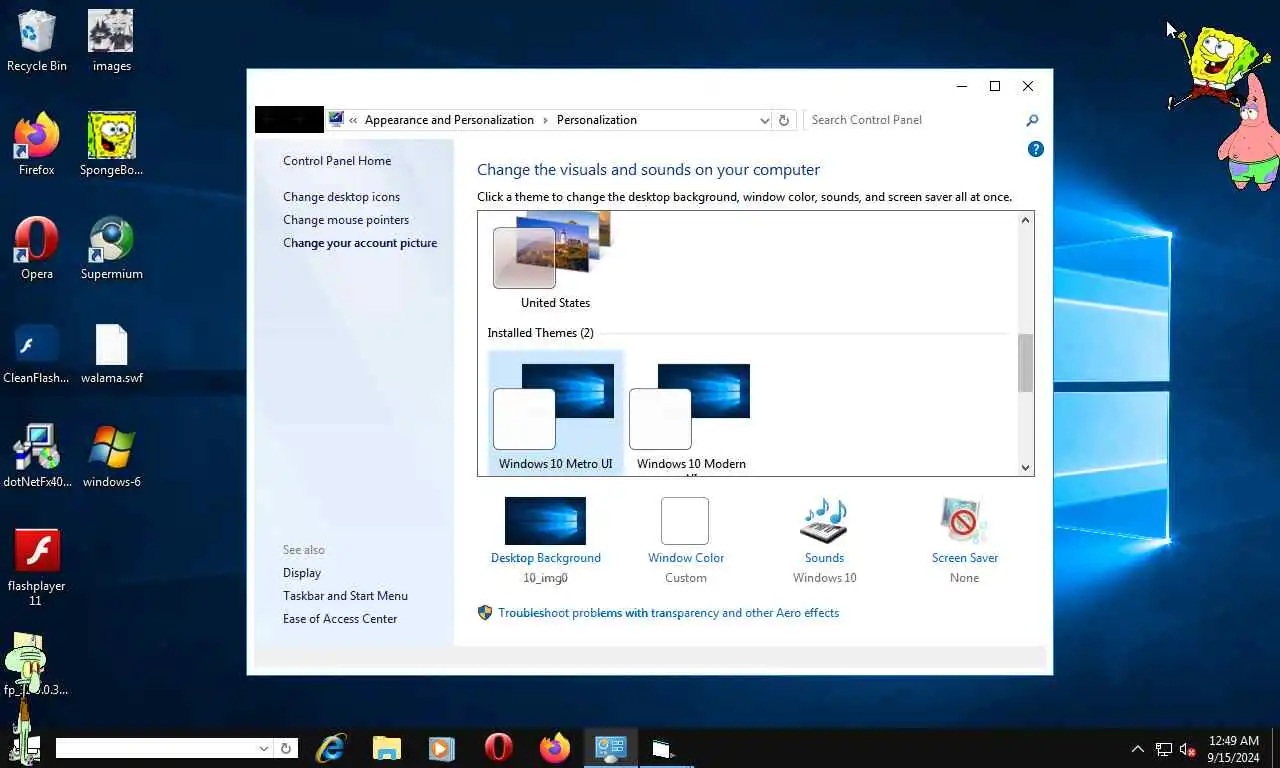Select the windows-6 desktop icon
Screen dimensions: 1280x768
(x=111, y=457)
